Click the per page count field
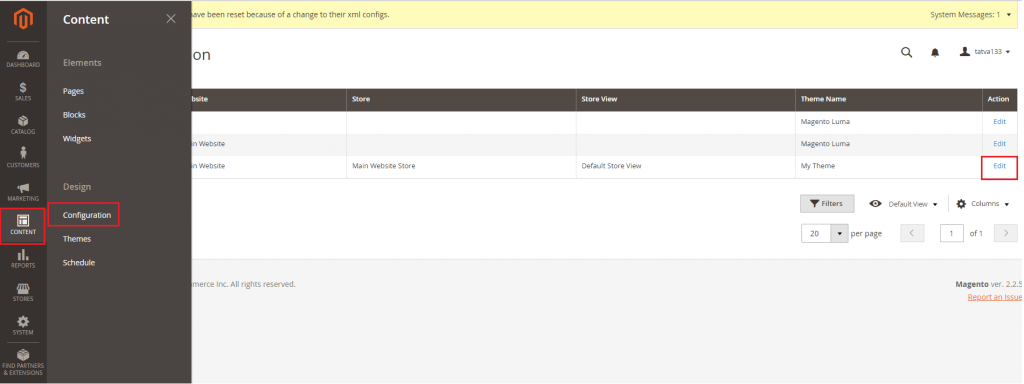Image resolution: width=1024 pixels, height=384 pixels. [x=816, y=233]
